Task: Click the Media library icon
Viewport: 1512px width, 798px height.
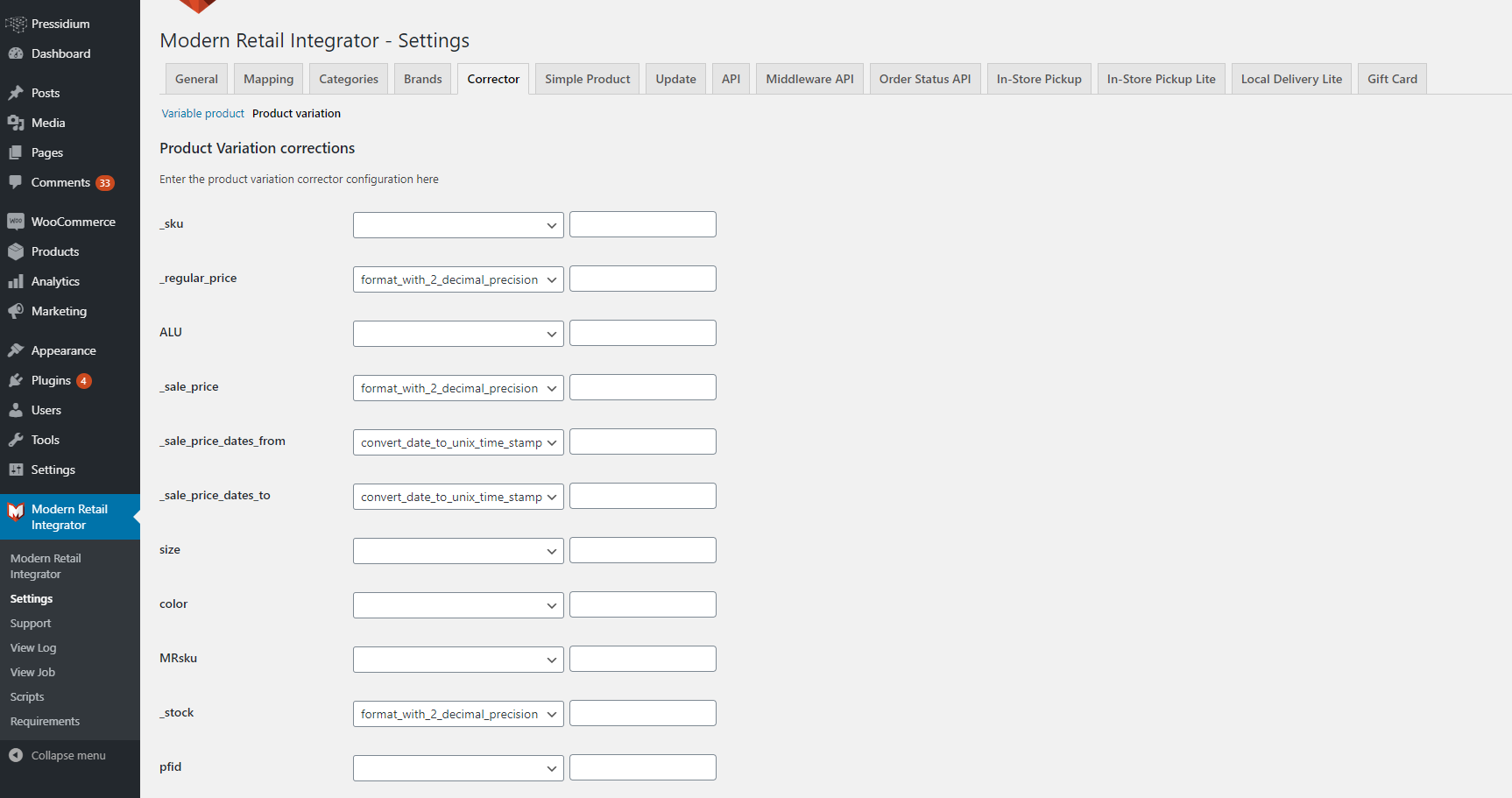Action: point(16,123)
